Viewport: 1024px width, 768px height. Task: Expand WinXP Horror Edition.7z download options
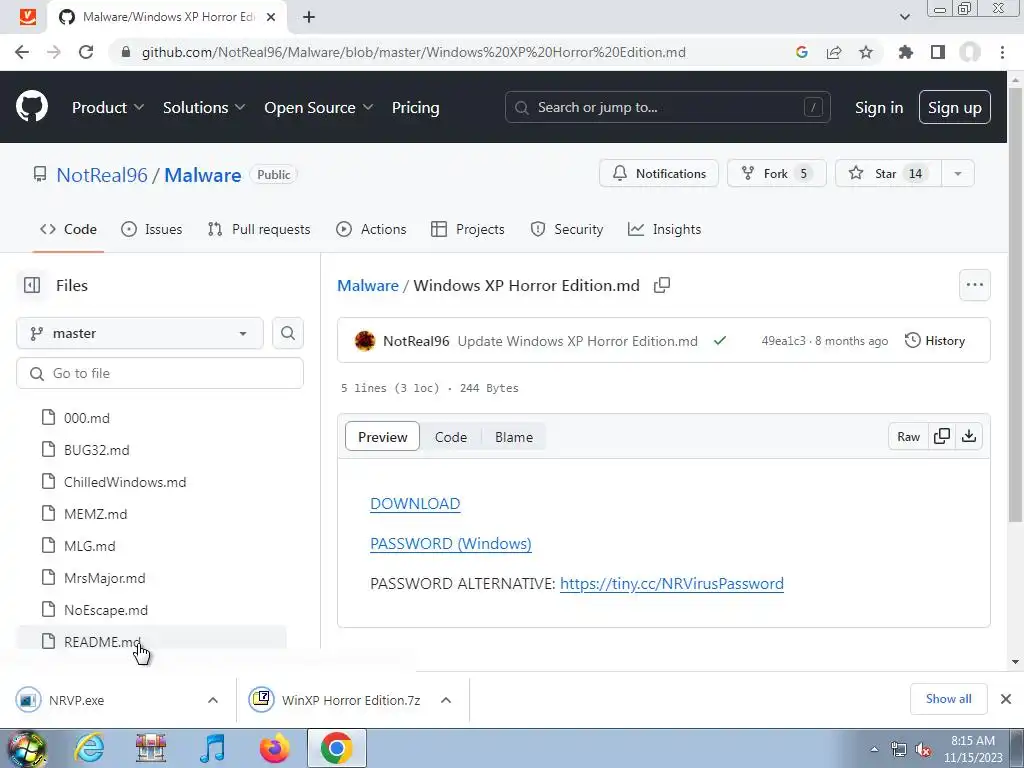tap(446, 699)
